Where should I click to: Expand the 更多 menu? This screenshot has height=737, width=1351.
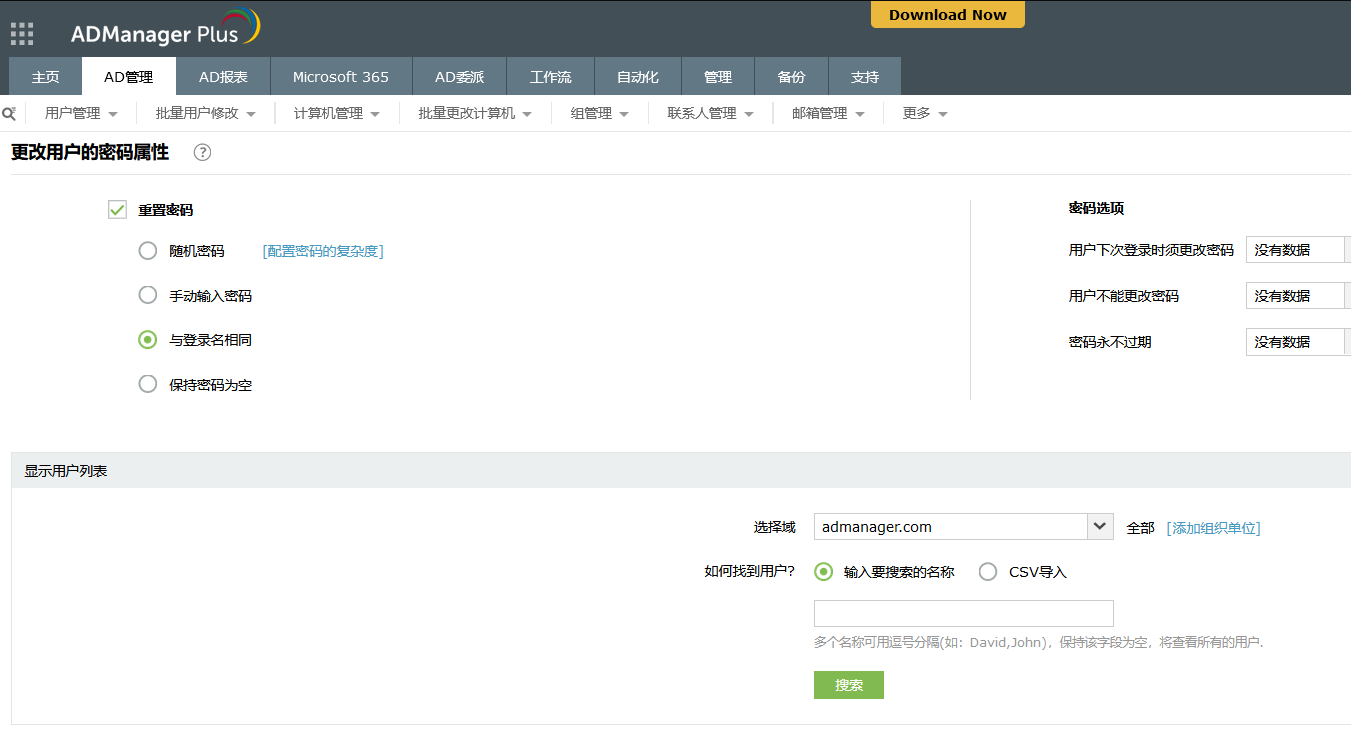coord(925,114)
